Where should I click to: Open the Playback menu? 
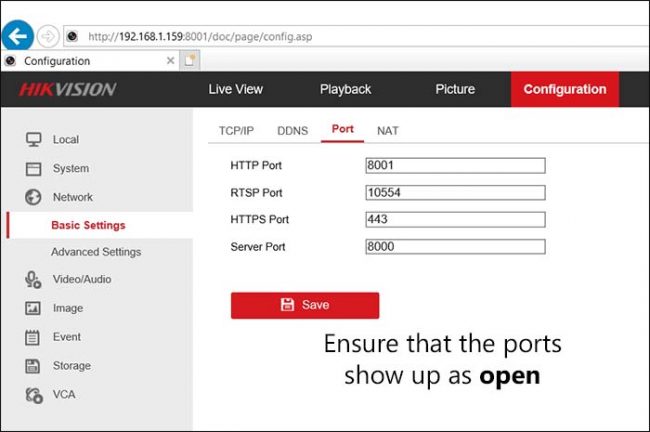345,89
